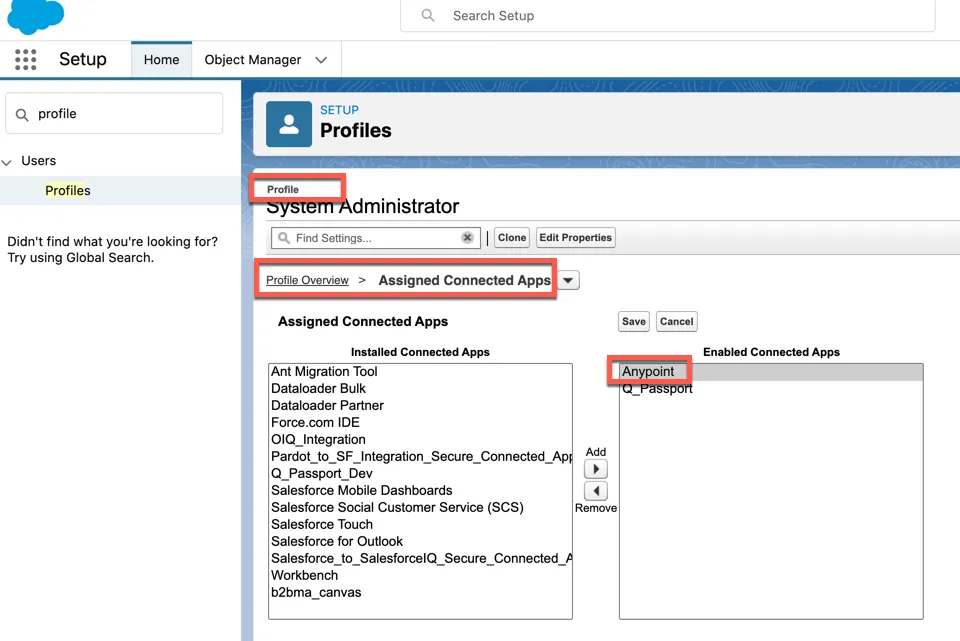Clear the Find Settings field
Image resolution: width=960 pixels, height=641 pixels.
coord(467,238)
